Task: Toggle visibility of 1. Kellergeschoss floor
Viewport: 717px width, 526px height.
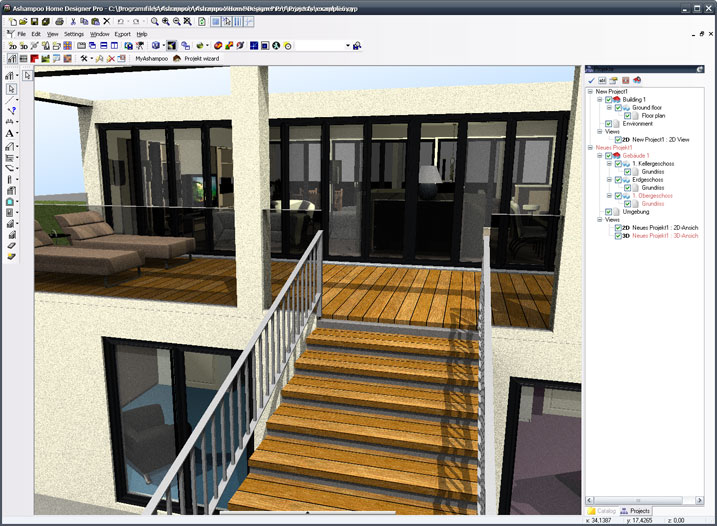Action: coord(618,163)
